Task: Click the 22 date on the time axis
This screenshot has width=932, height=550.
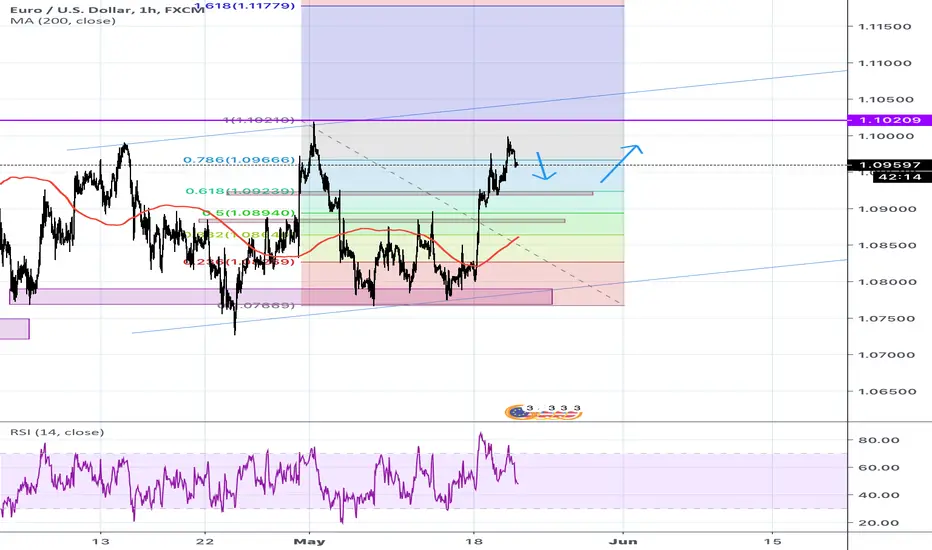Action: [x=205, y=542]
